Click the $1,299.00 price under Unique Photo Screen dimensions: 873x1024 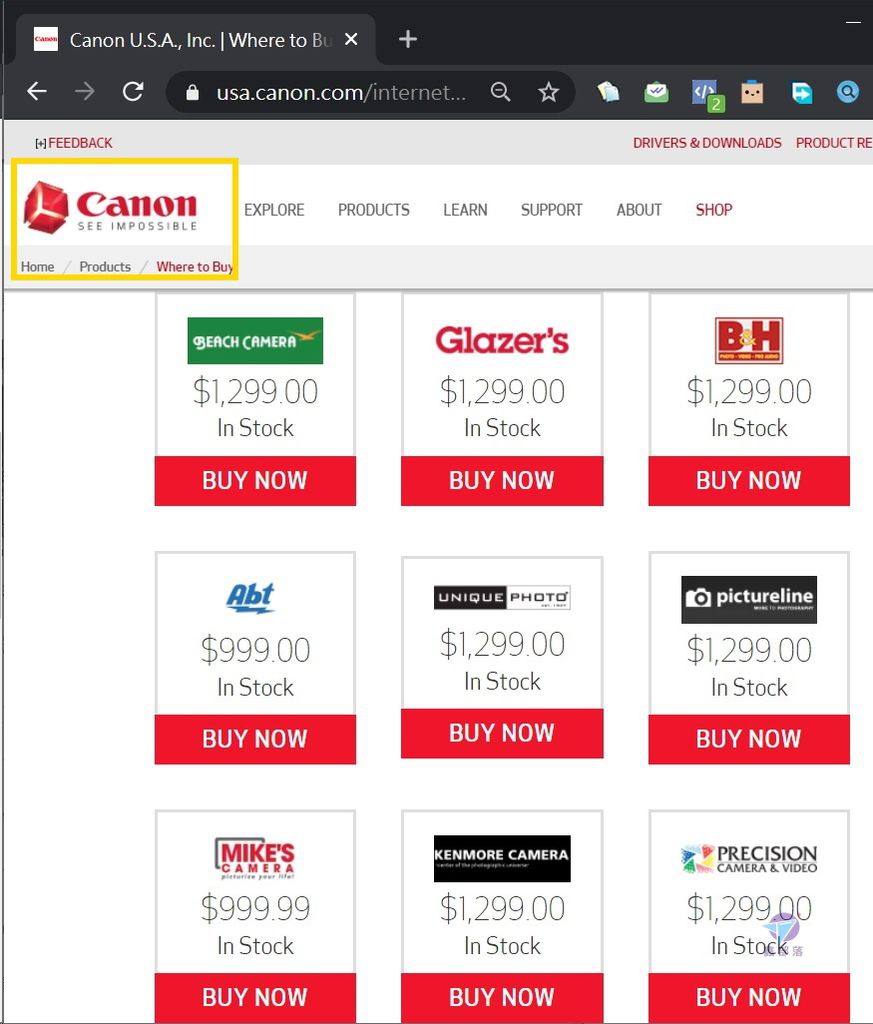pyautogui.click(x=502, y=645)
